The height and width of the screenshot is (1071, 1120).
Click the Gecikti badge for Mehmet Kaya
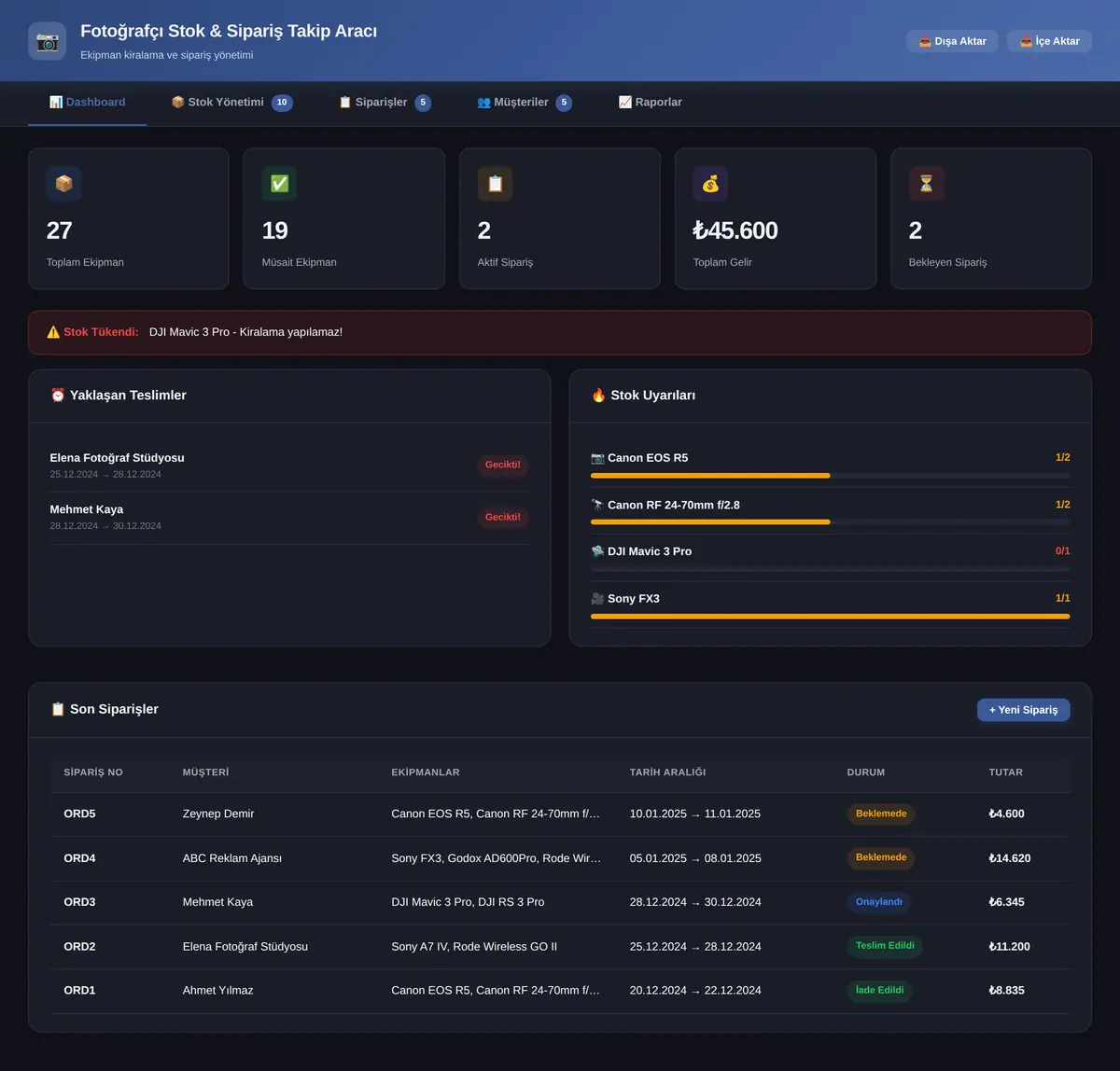[503, 517]
